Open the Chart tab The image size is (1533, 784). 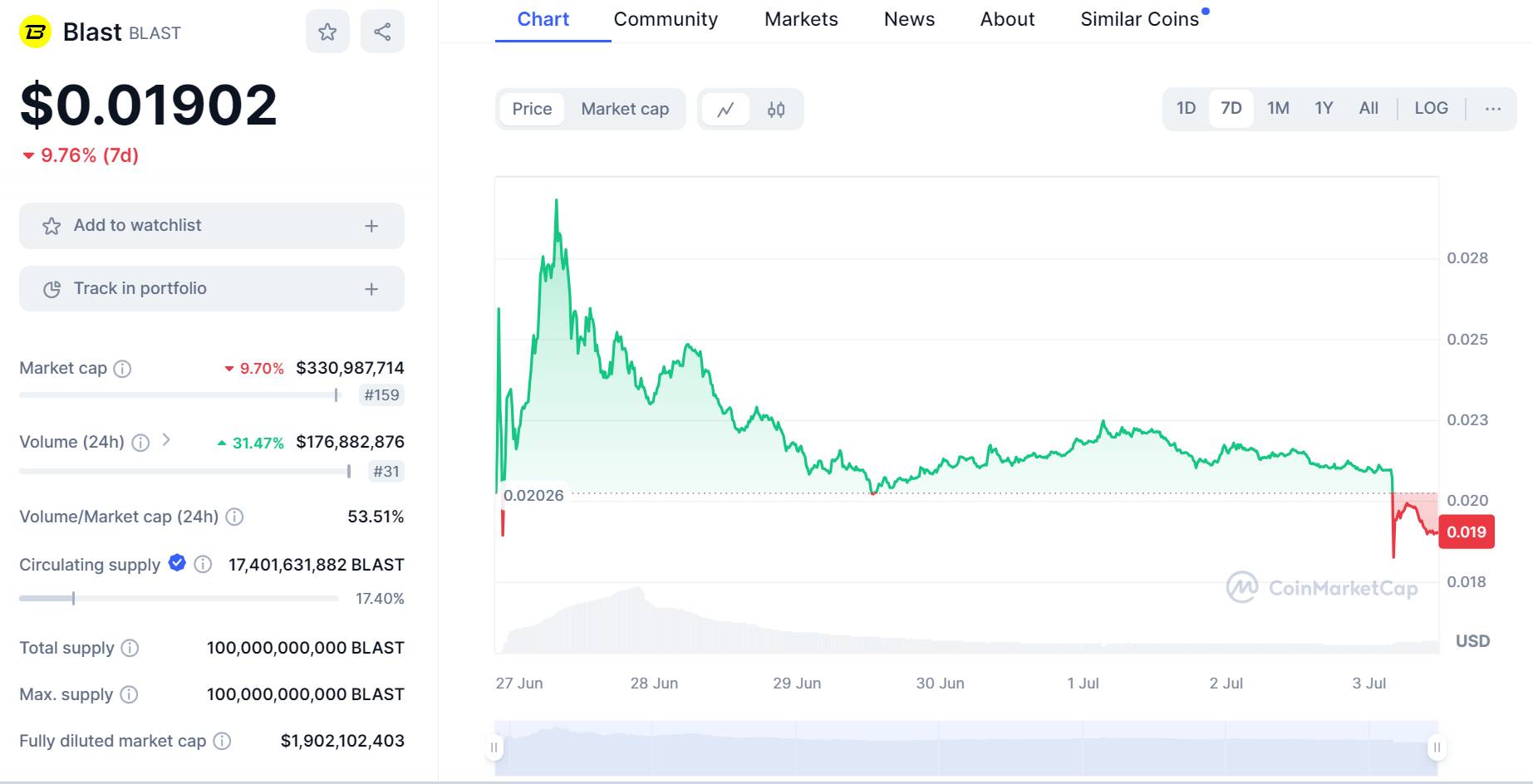[543, 19]
